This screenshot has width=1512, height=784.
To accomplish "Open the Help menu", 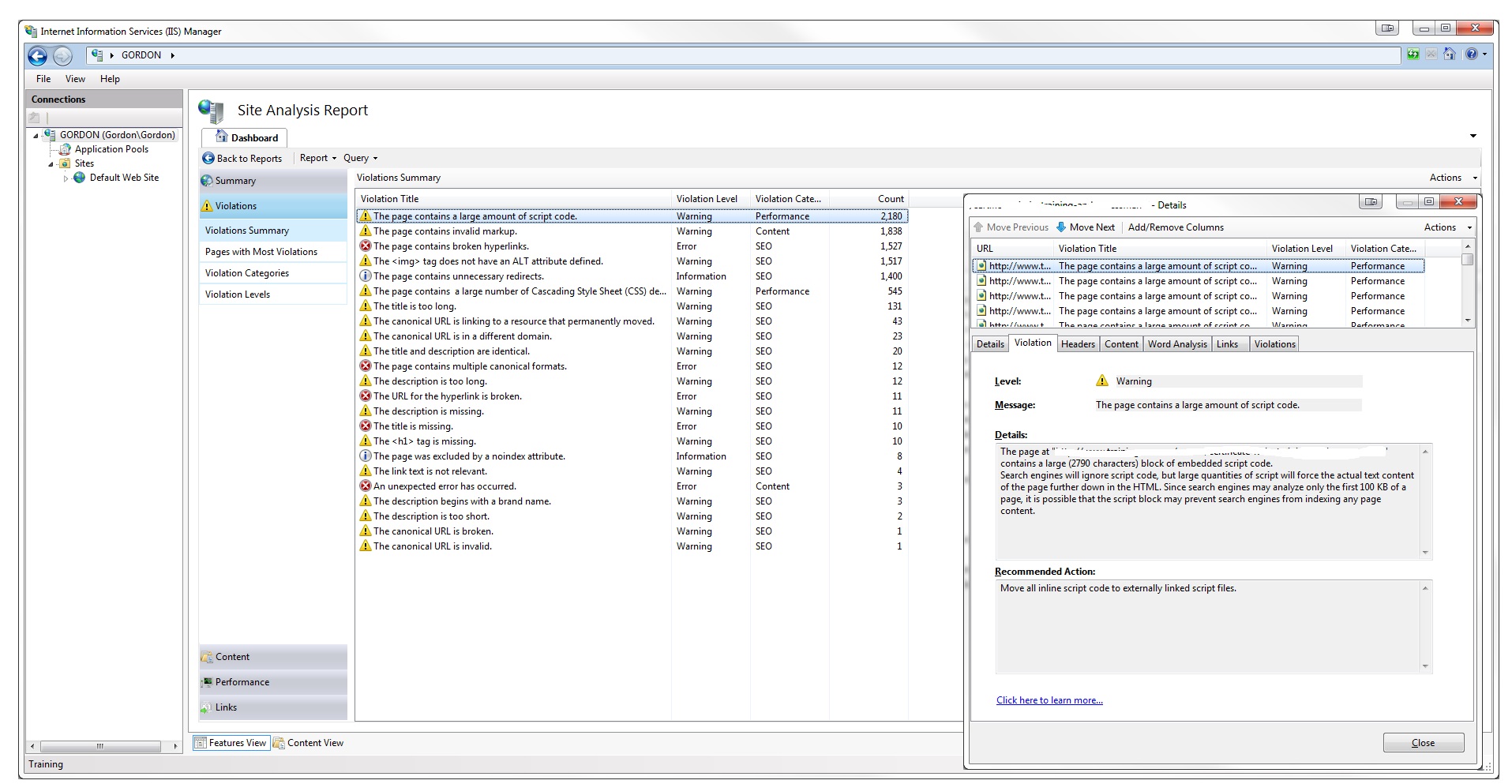I will point(110,79).
